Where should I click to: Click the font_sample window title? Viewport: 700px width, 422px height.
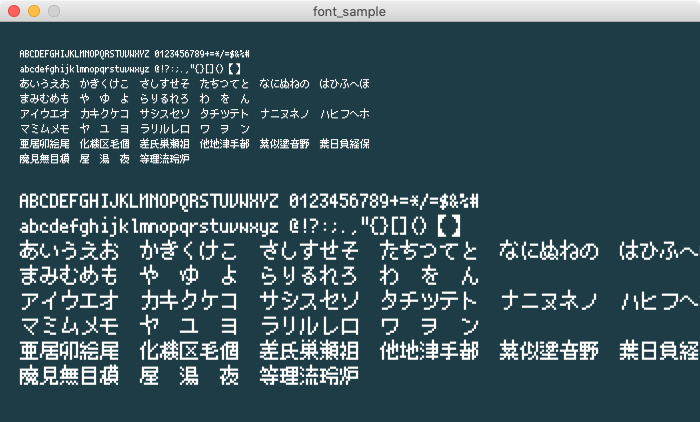[x=350, y=11]
